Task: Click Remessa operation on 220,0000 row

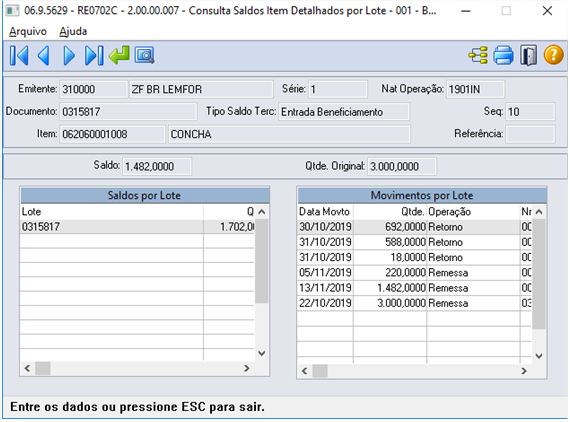Action: pos(473,273)
